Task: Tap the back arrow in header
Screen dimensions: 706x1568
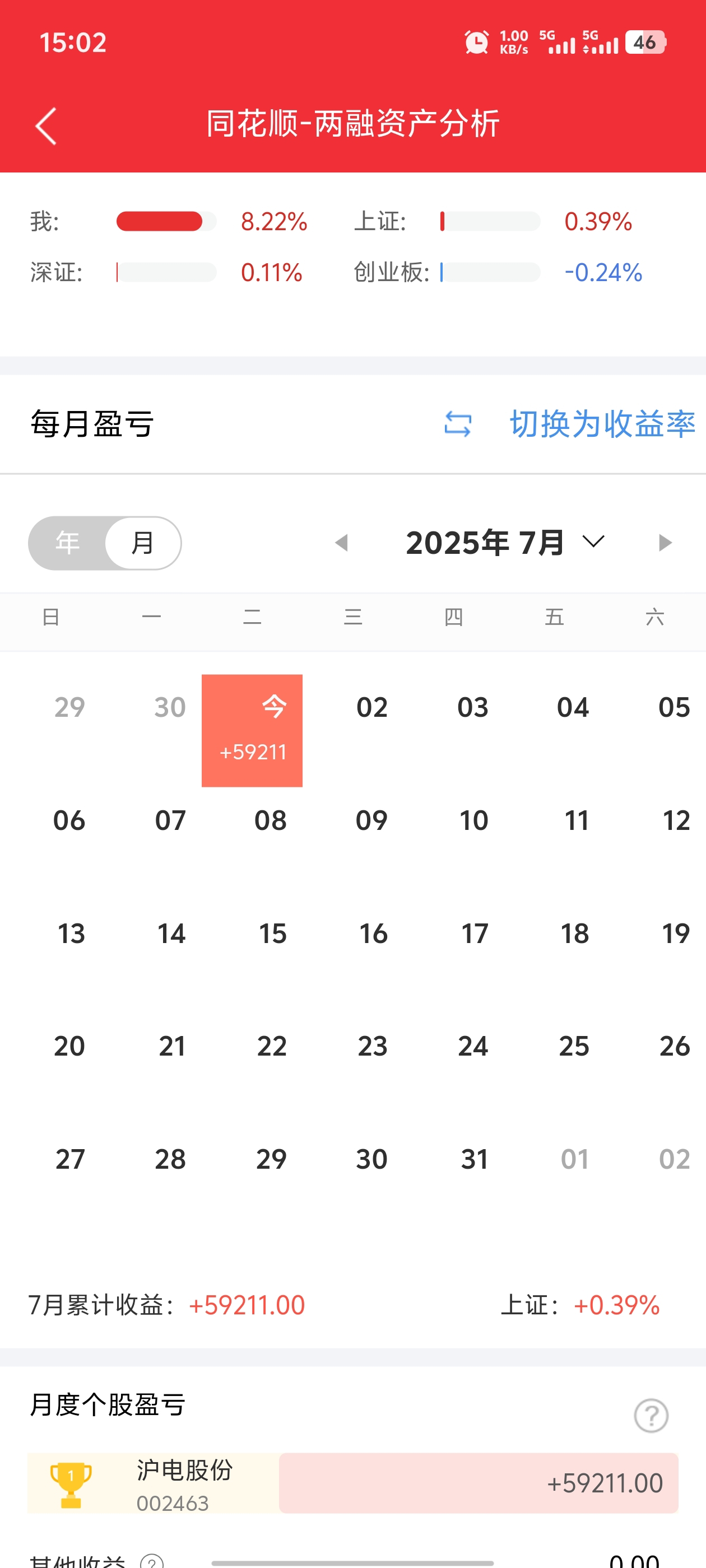Action: tap(47, 126)
